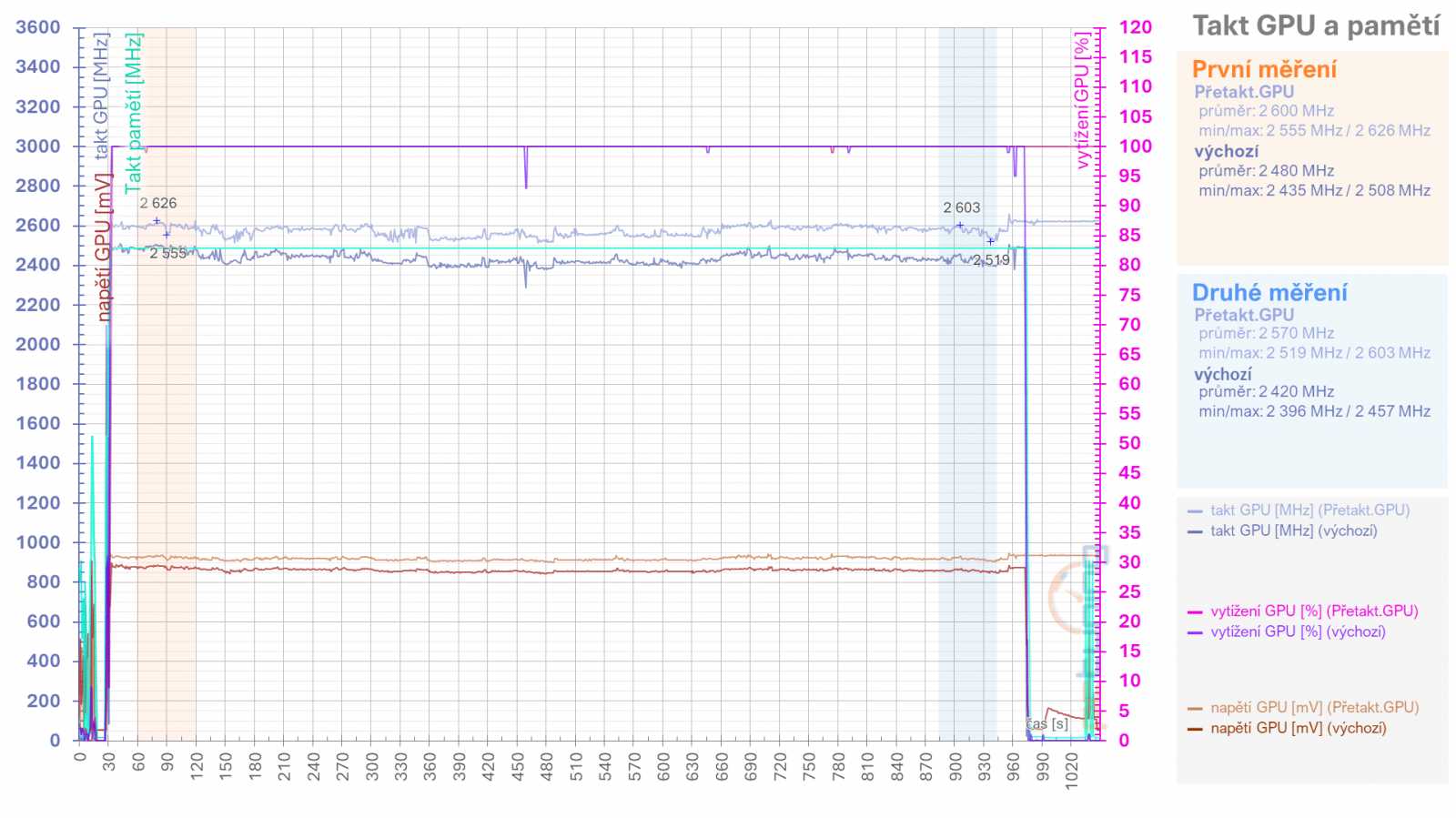Click purple swatch for vytížení GPU (výchozí)
1456x818 pixels.
point(1195,632)
